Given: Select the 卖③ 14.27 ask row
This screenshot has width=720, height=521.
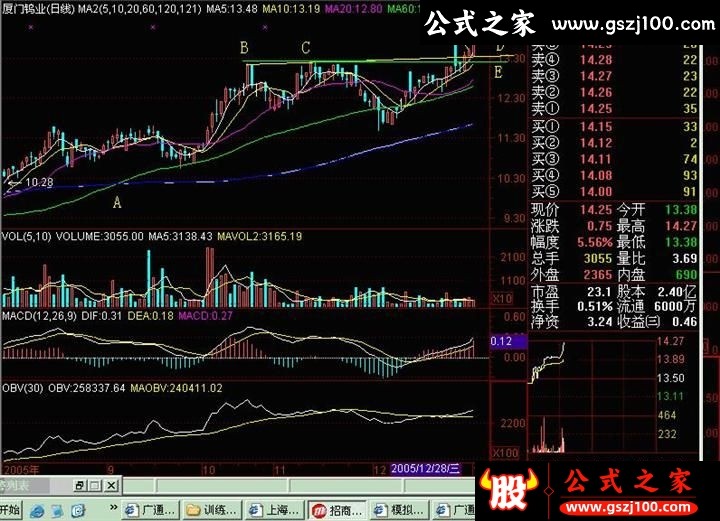Looking at the screenshot, I should click(x=614, y=76).
